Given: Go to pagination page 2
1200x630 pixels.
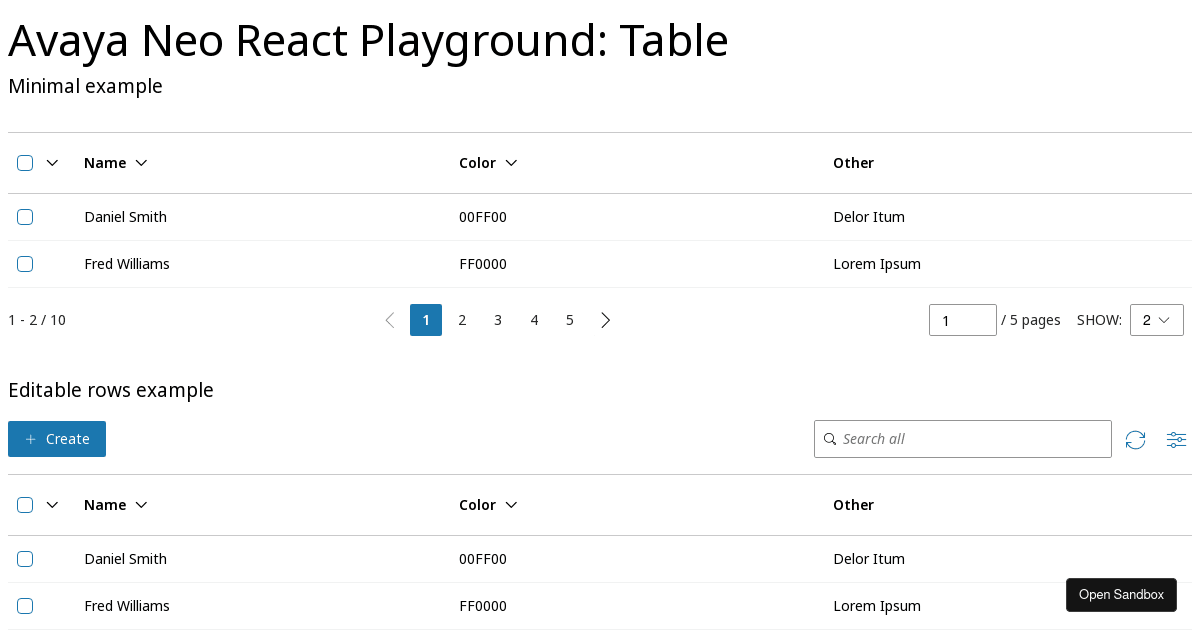Looking at the screenshot, I should (462, 320).
